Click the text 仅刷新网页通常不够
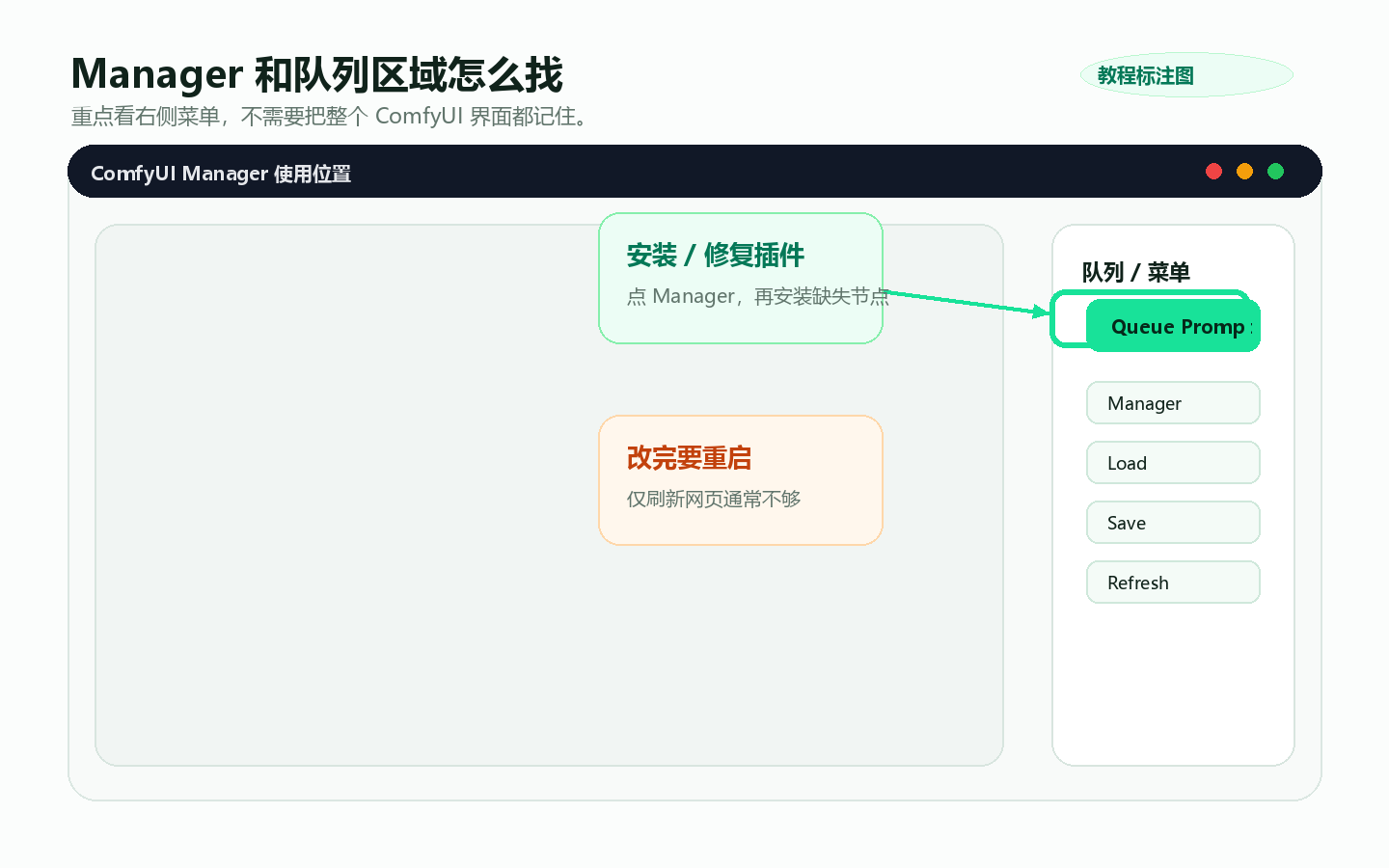1389x868 pixels. click(714, 500)
